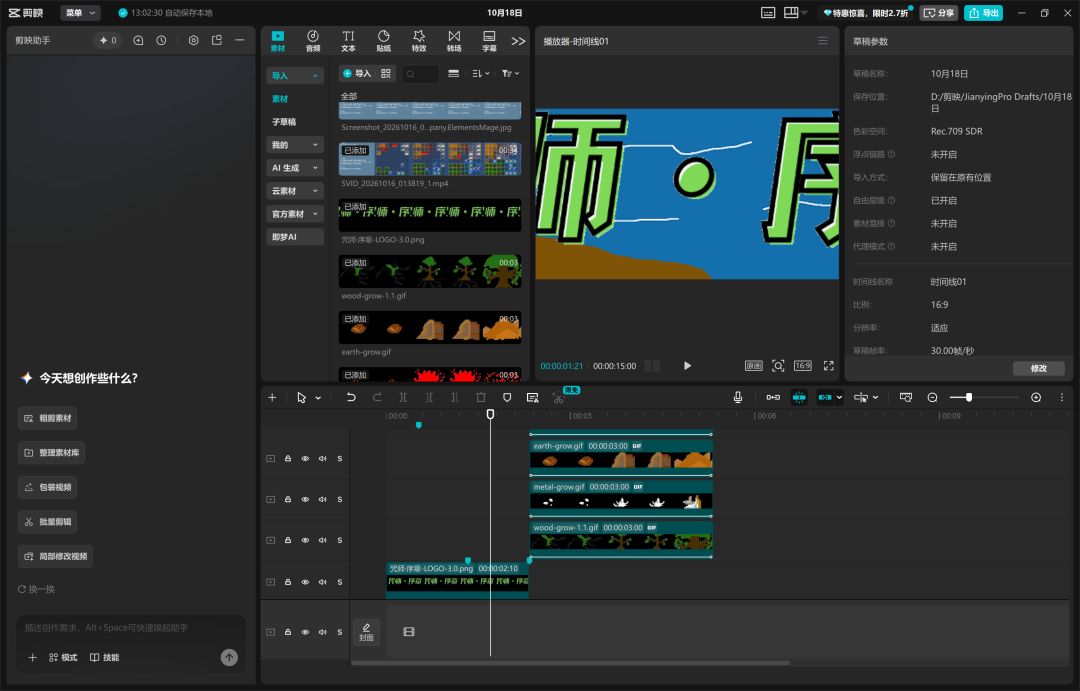Zoom out the timeline with minus icon
The width and height of the screenshot is (1080, 691).
click(932, 398)
